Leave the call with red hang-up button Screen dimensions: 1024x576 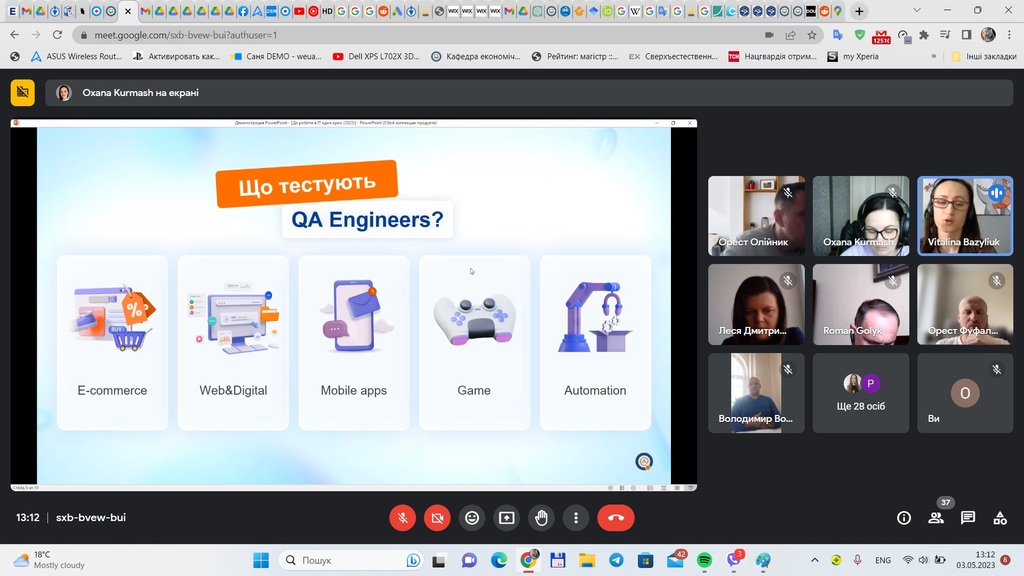(x=616, y=518)
